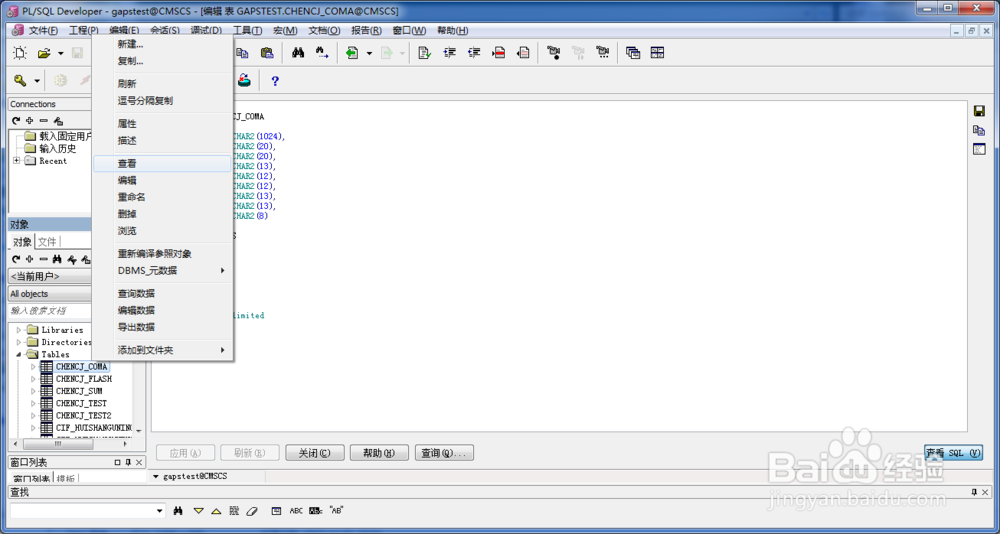Expand the CHENCJ_FLASH table node
The height and width of the screenshot is (534, 1000).
[x=33, y=379]
